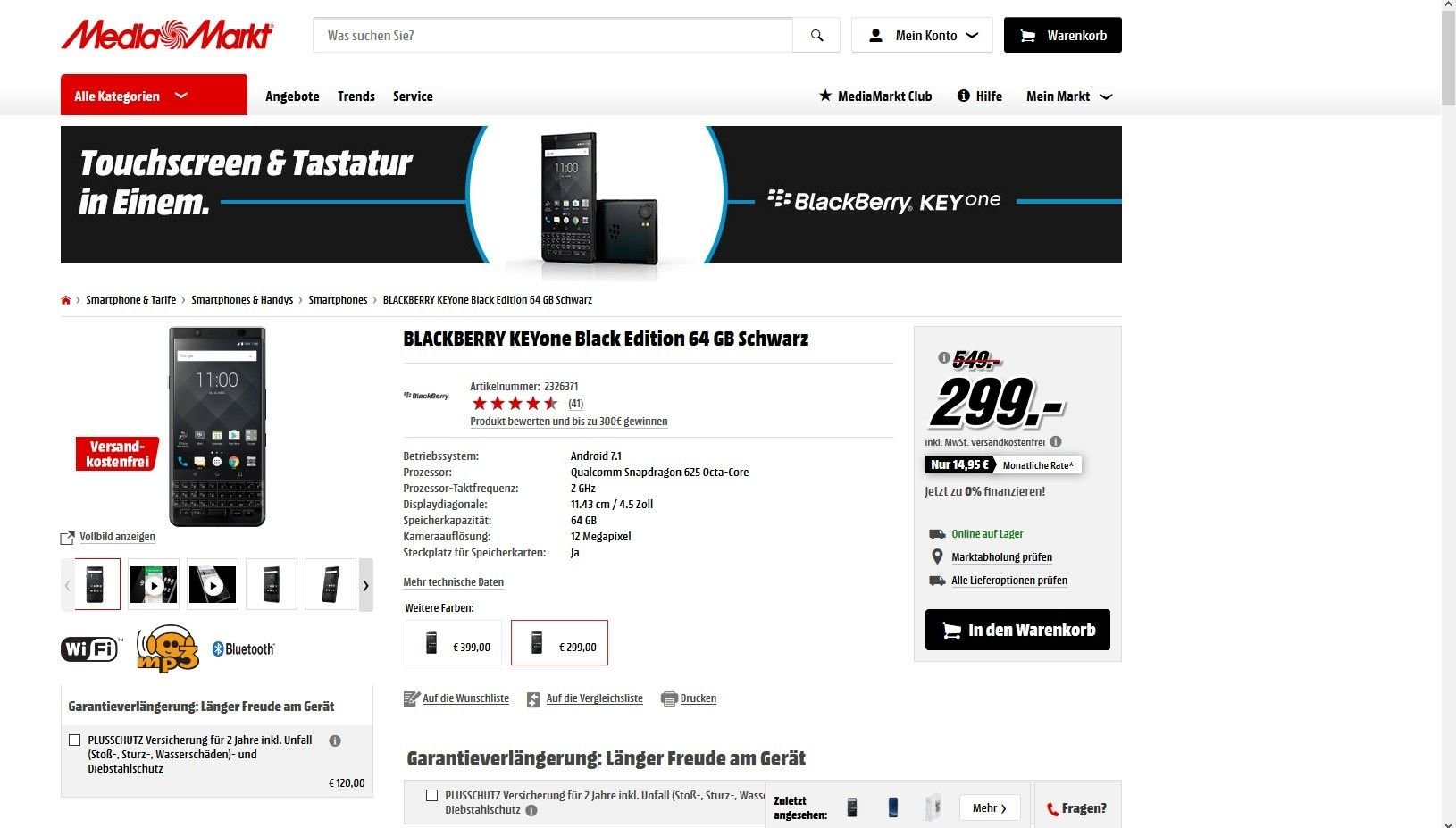Viewport: 1456px width, 828px height.
Task: Expand the Mein Markt menu
Action: tap(1069, 96)
